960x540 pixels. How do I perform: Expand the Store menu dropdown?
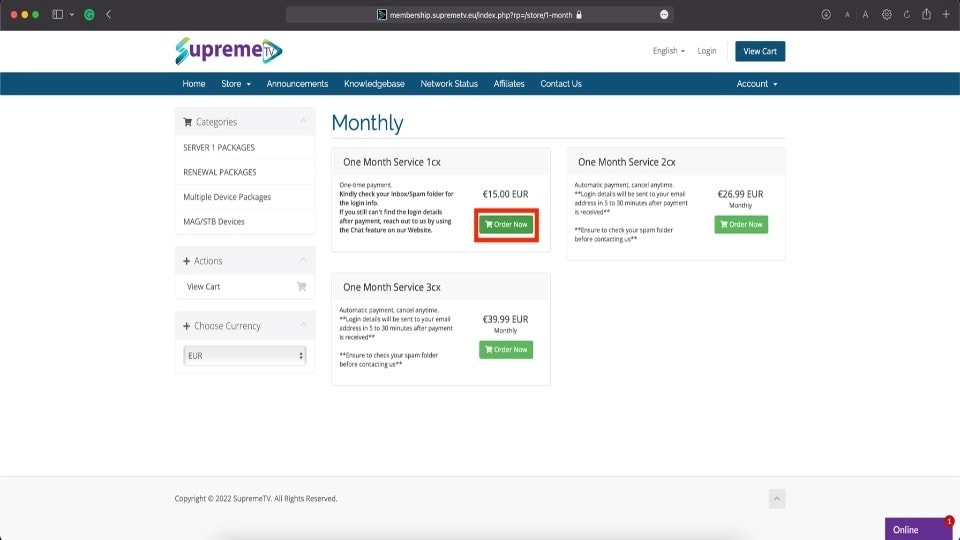click(236, 84)
